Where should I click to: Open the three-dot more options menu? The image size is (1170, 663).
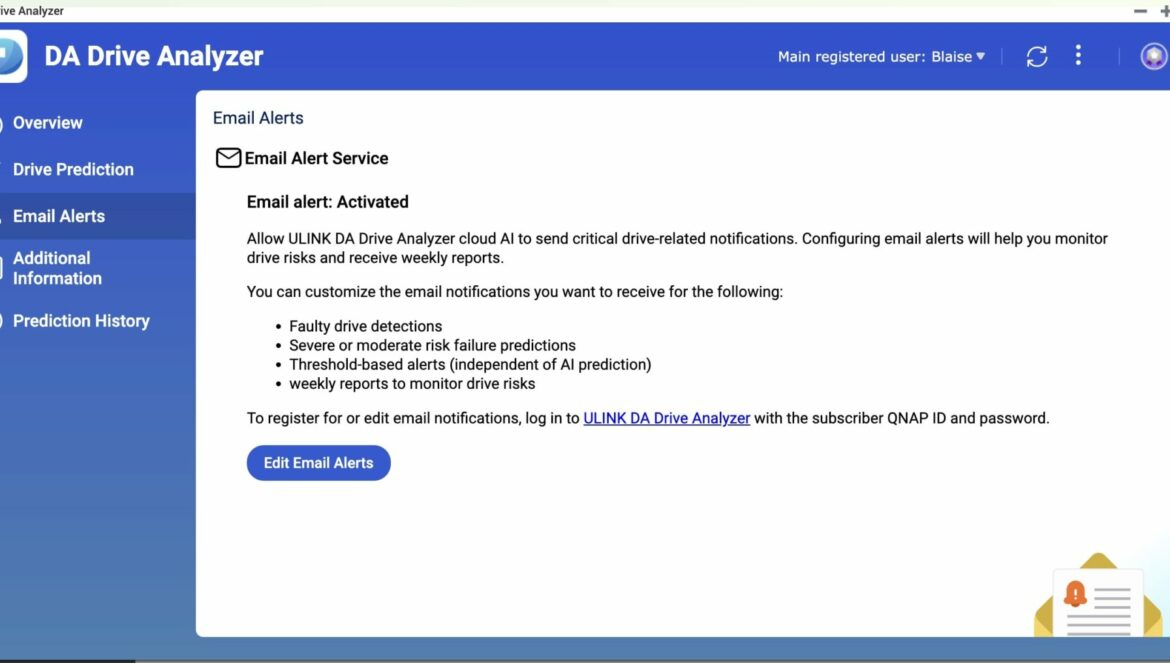(1078, 55)
